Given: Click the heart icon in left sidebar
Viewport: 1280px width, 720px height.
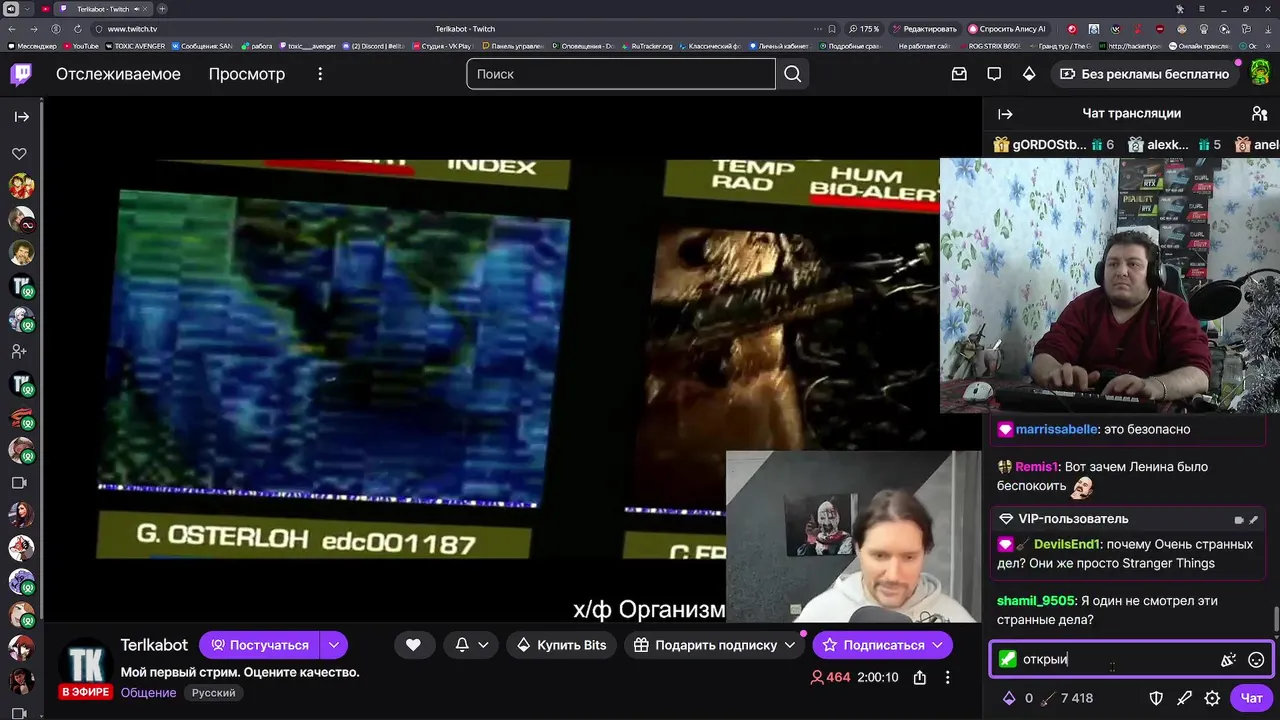Looking at the screenshot, I should click(19, 154).
